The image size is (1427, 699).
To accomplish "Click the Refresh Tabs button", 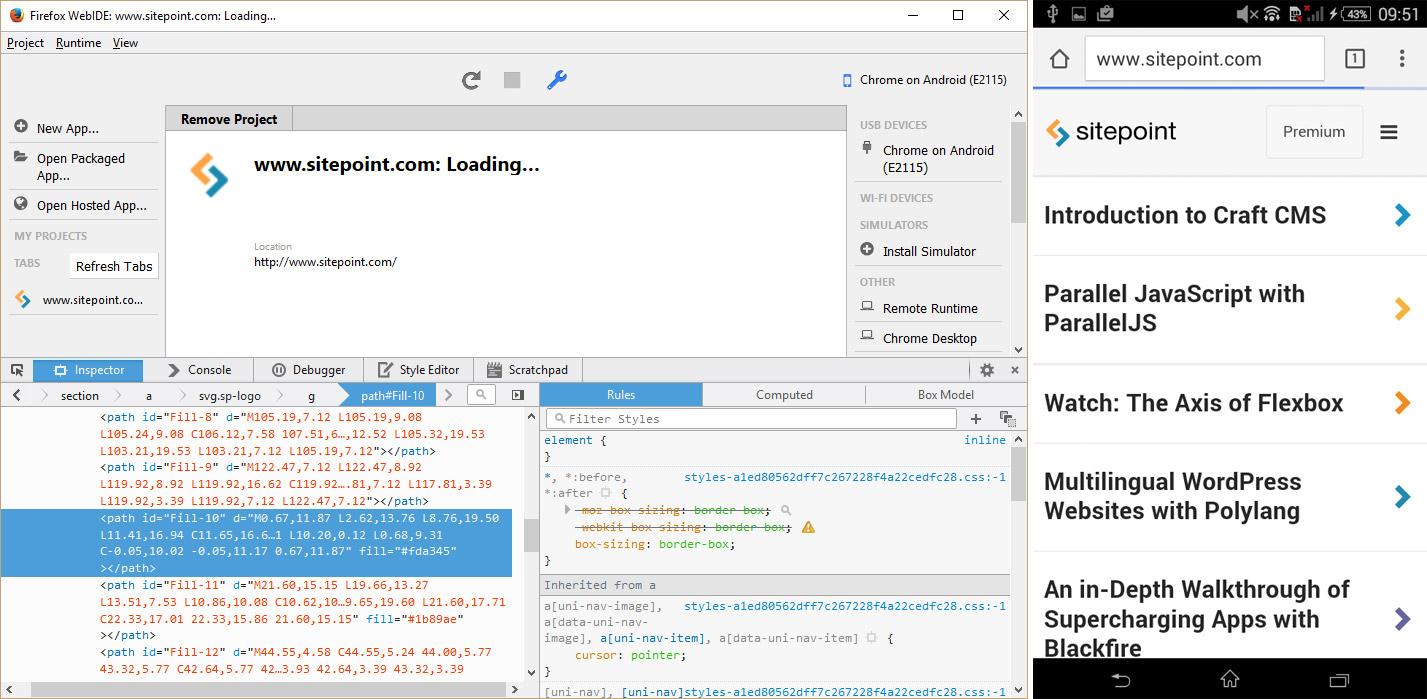I will point(114,266).
